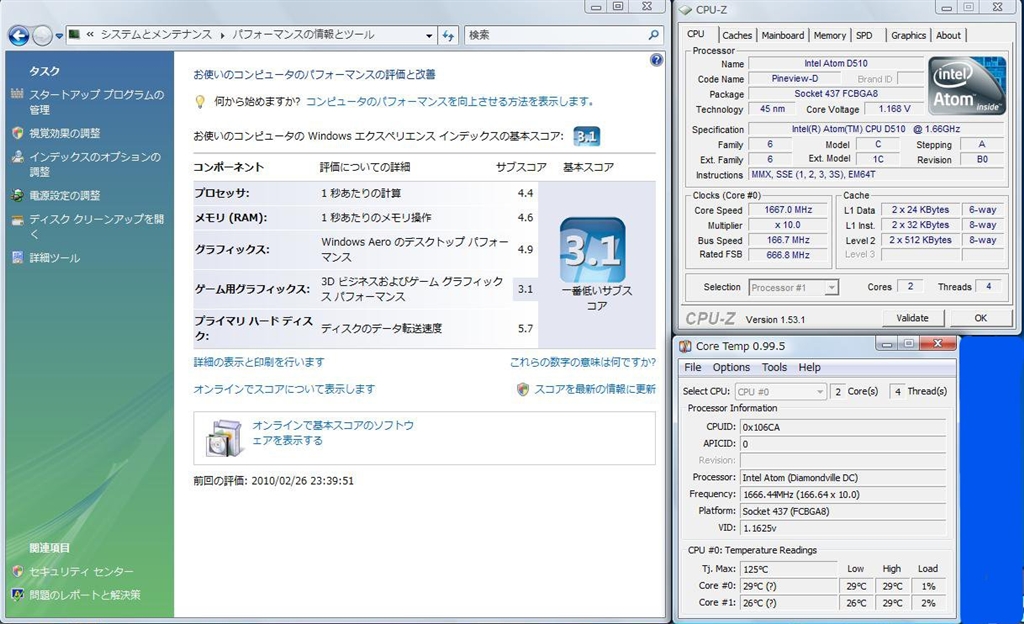Click the back navigation arrow button
Screen dimensions: 1024x624
[18, 35]
